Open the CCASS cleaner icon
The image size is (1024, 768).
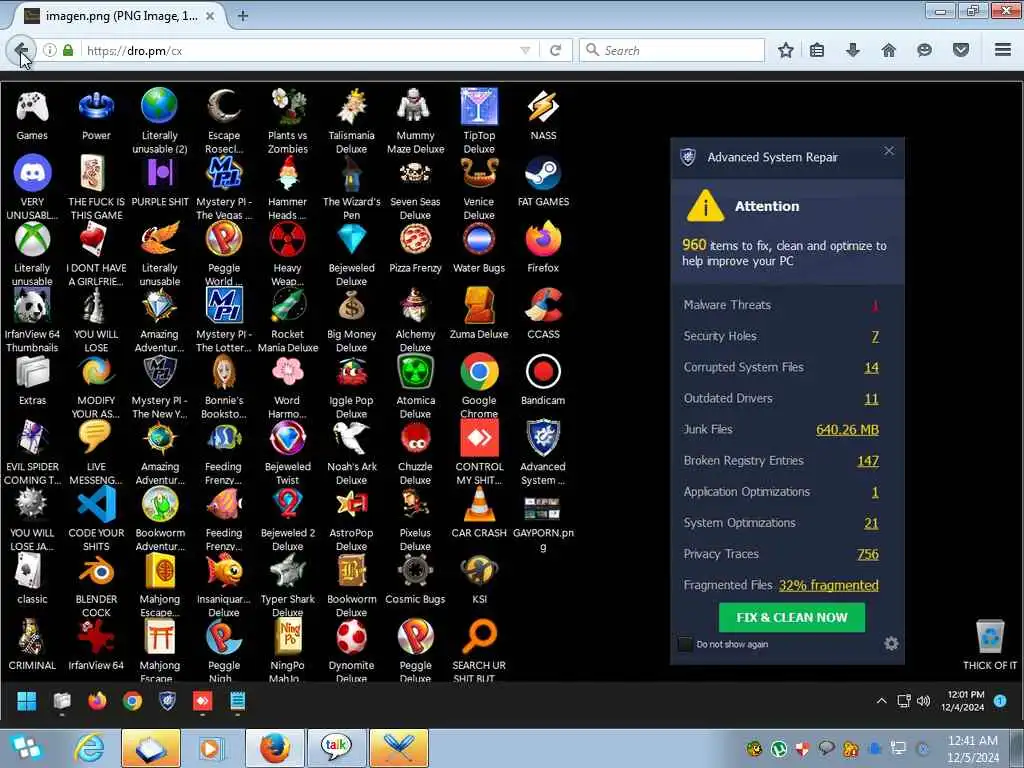[x=543, y=306]
